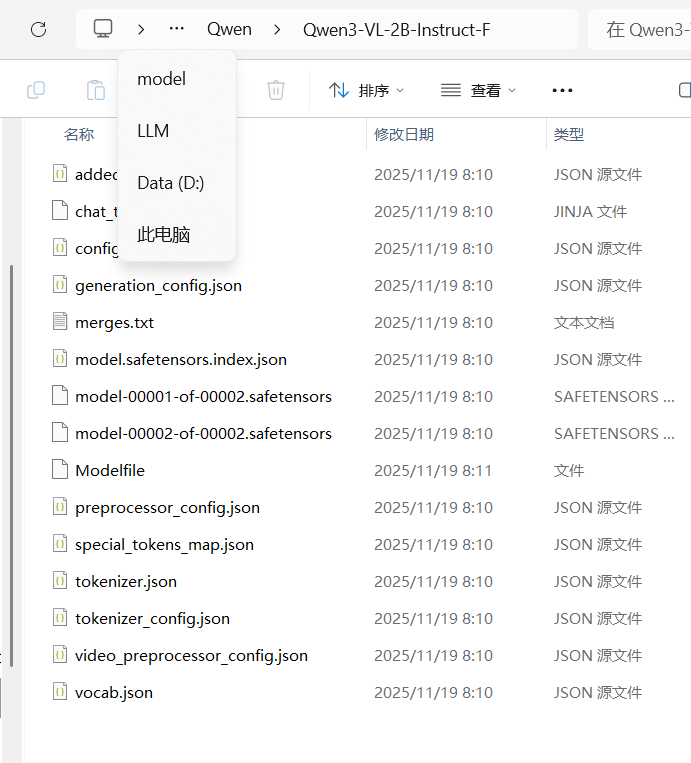Click the This PC monitor icon

103,29
